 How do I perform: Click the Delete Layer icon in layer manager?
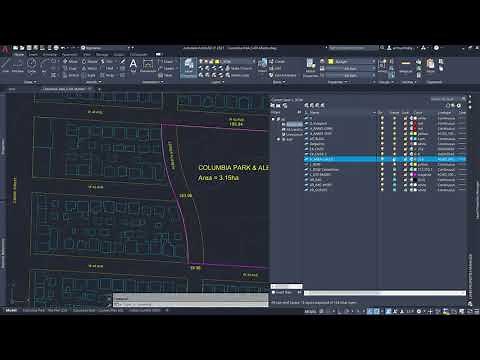317,105
